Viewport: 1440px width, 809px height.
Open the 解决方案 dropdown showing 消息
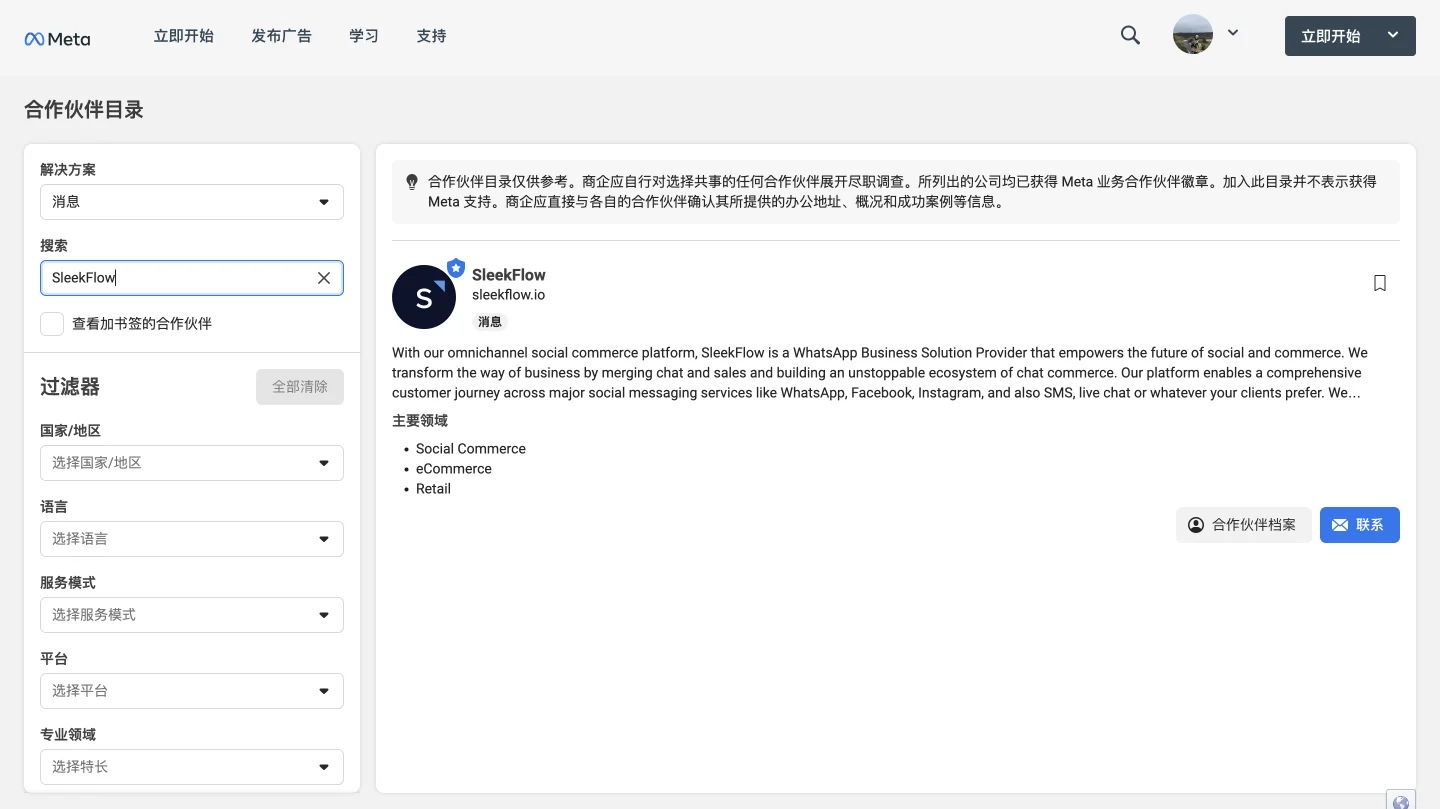coord(192,202)
